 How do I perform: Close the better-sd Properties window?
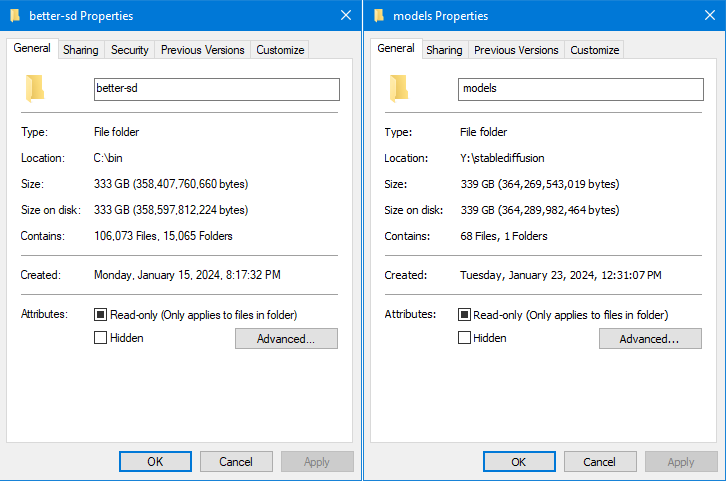click(345, 16)
